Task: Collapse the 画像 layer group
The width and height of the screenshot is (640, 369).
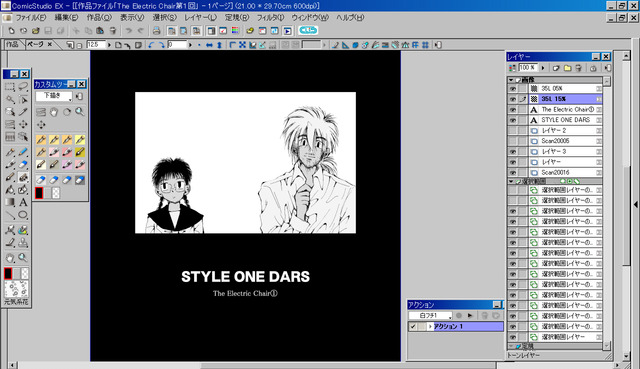Action: tap(511, 80)
